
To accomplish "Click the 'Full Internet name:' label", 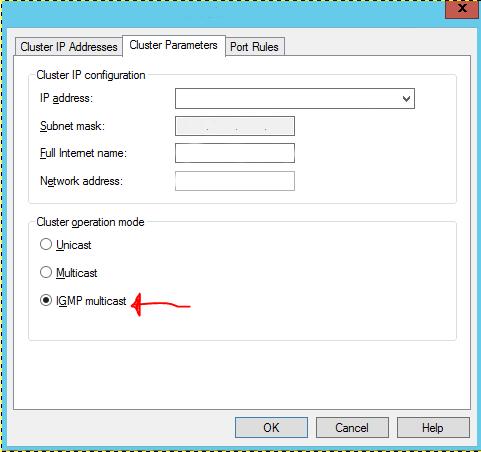I will (83, 153).
